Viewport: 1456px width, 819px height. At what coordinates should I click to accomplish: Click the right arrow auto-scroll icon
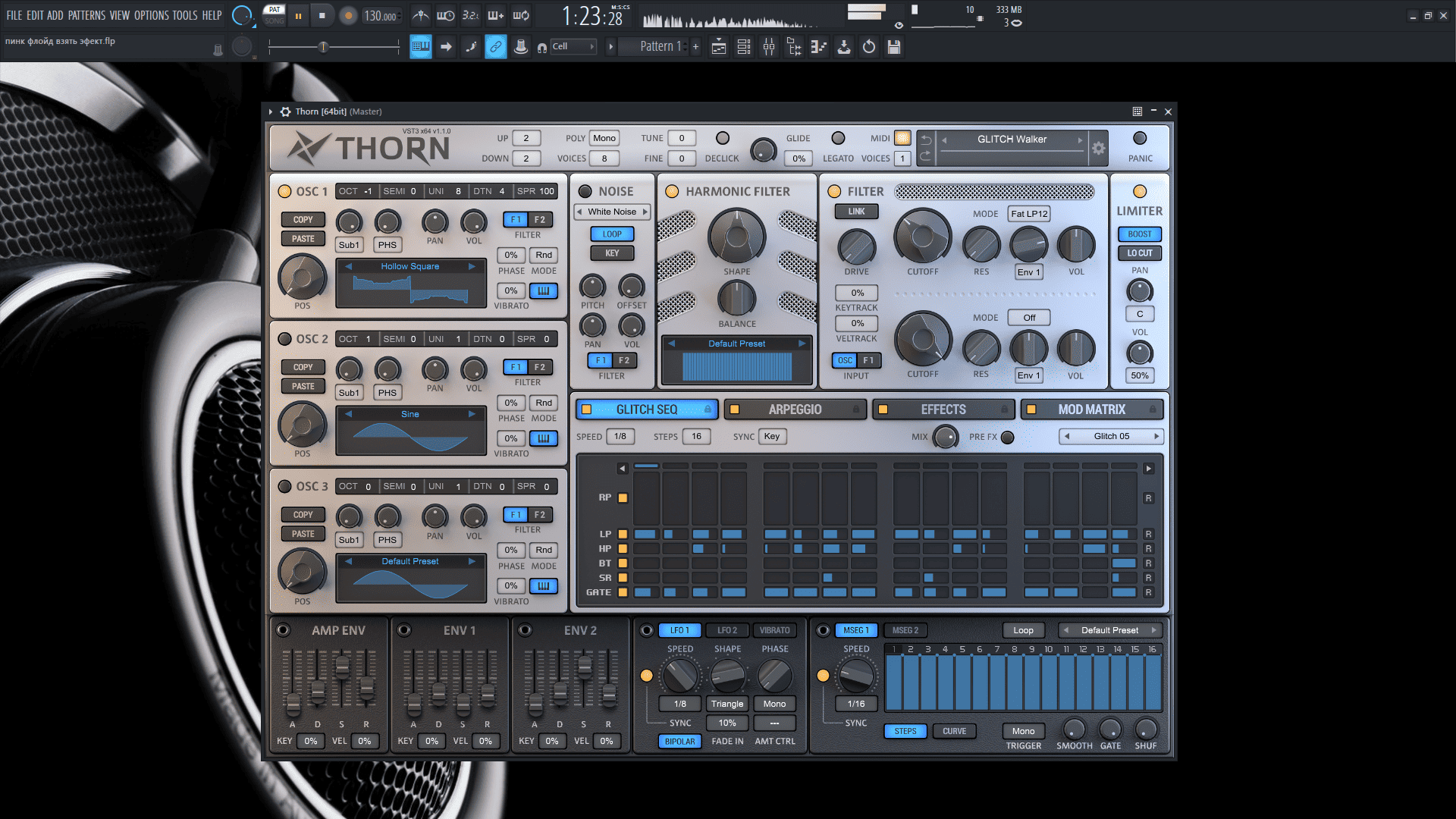[446, 47]
